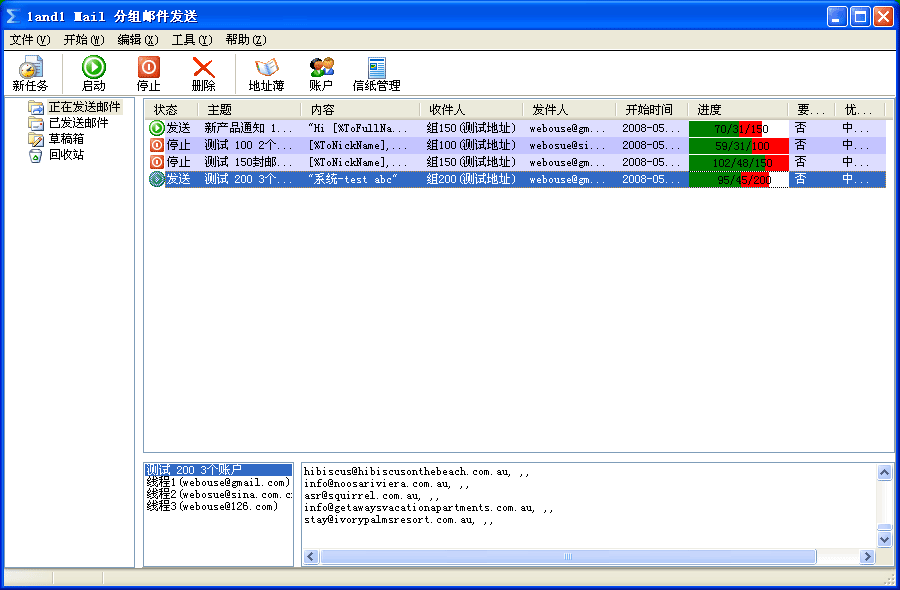Sort by the 收件人 column header
The height and width of the screenshot is (590, 900).
click(472, 110)
